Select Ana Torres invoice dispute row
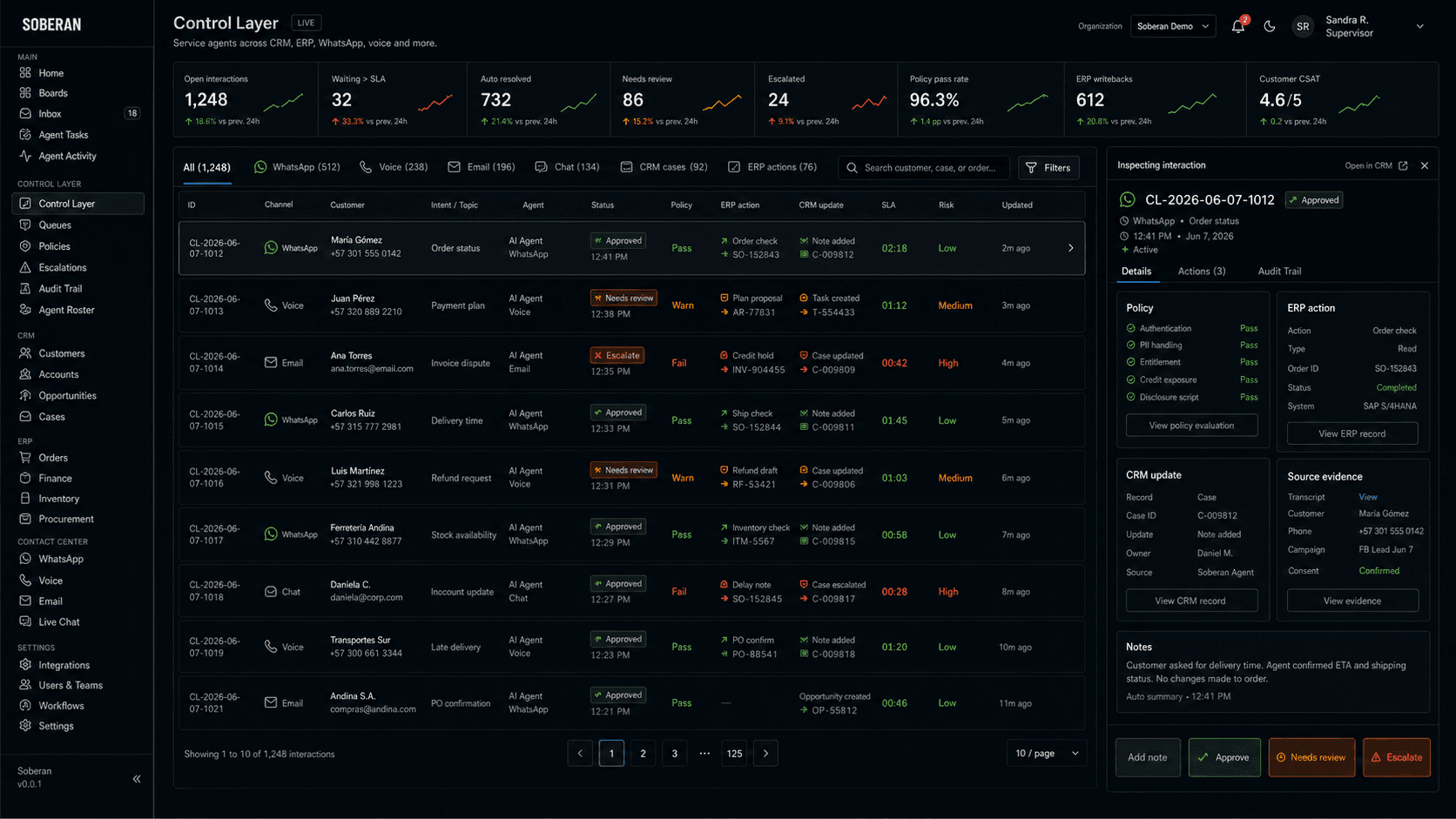This screenshot has height=819, width=1456. point(631,363)
